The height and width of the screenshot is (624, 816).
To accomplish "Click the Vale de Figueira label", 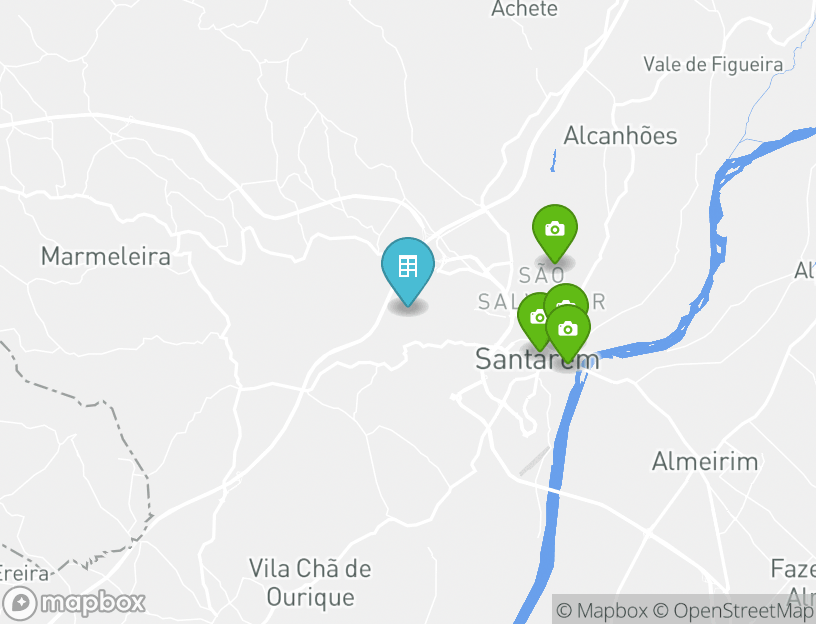I will click(x=713, y=65).
